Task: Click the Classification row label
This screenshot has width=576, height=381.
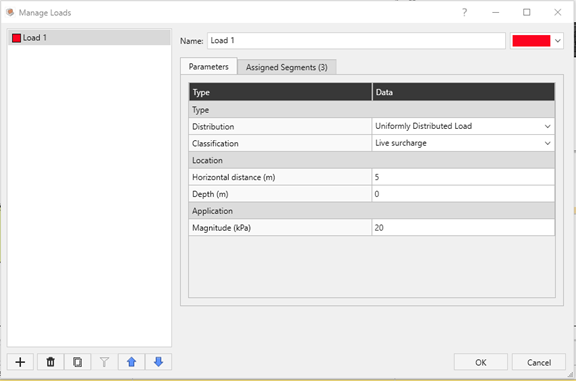Action: click(x=215, y=143)
